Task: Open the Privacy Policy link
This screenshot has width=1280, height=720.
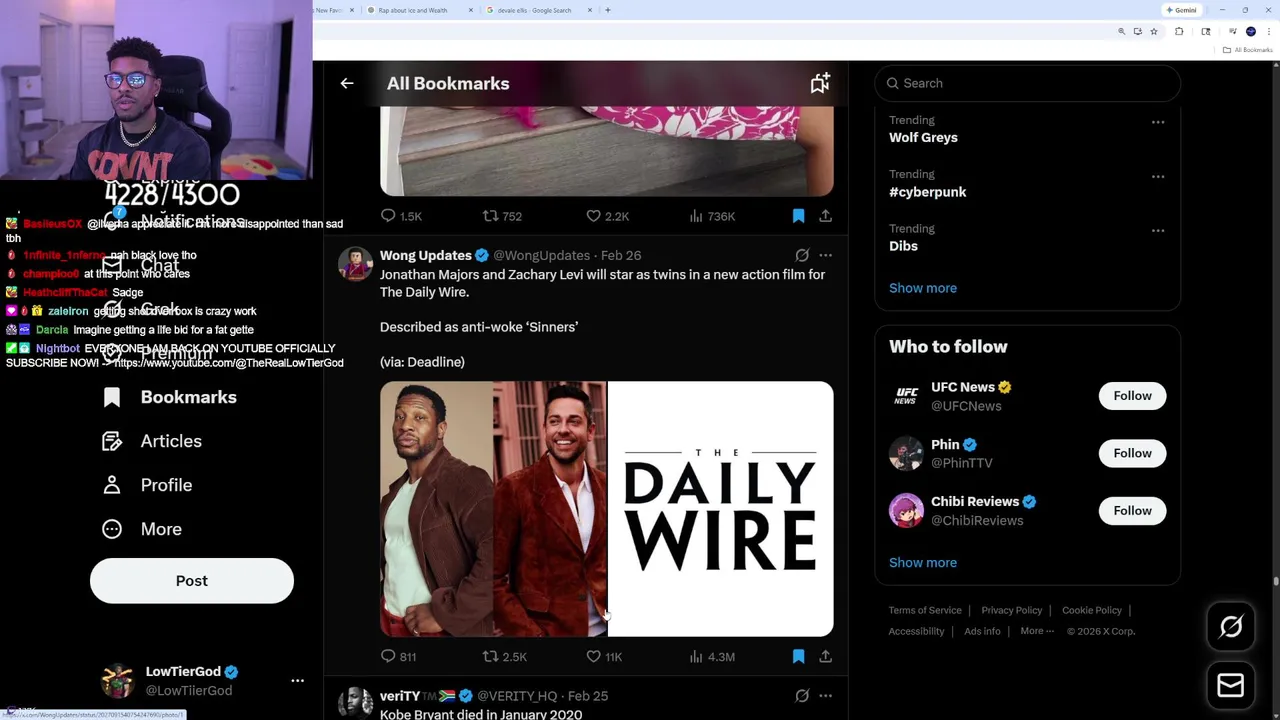Action: pos(1011,610)
